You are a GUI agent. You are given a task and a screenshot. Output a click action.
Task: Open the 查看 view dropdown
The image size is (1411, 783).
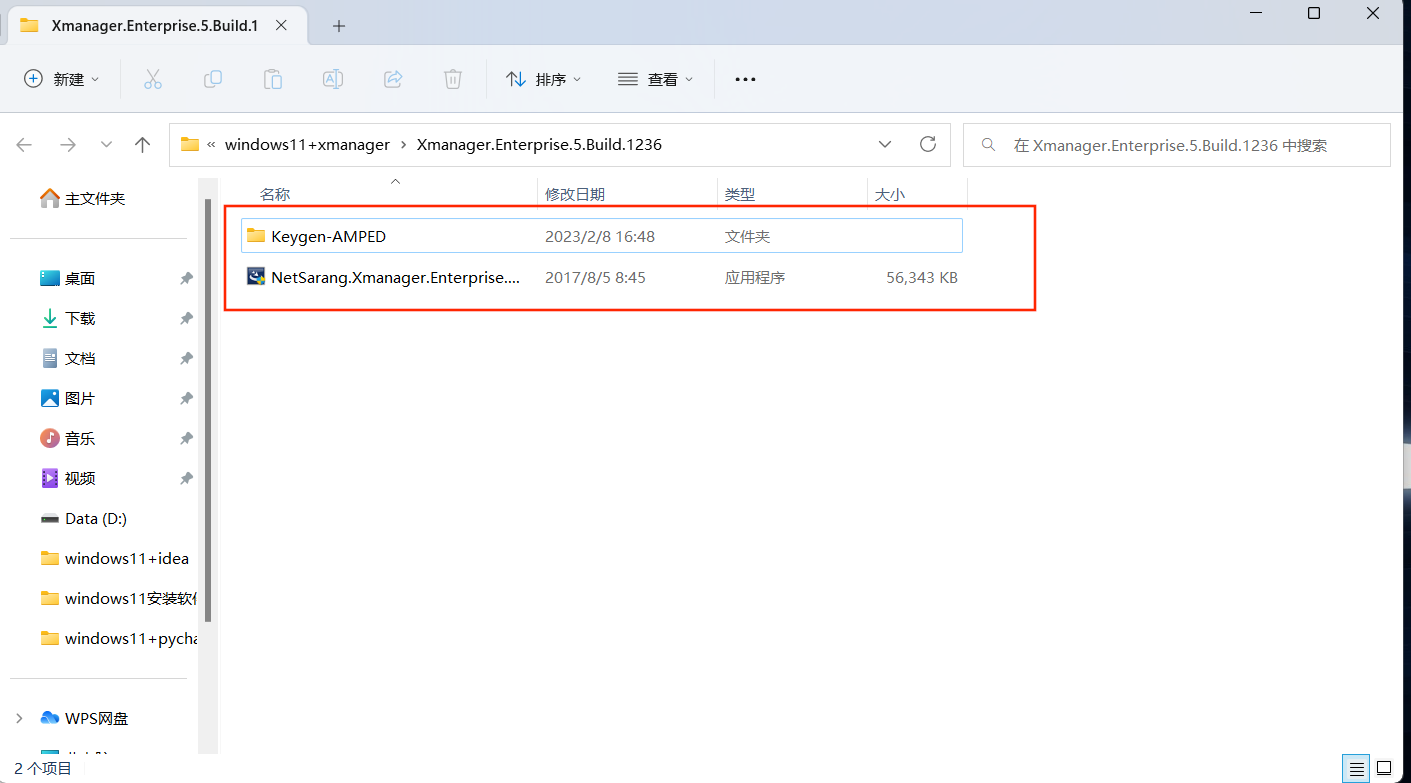point(656,79)
